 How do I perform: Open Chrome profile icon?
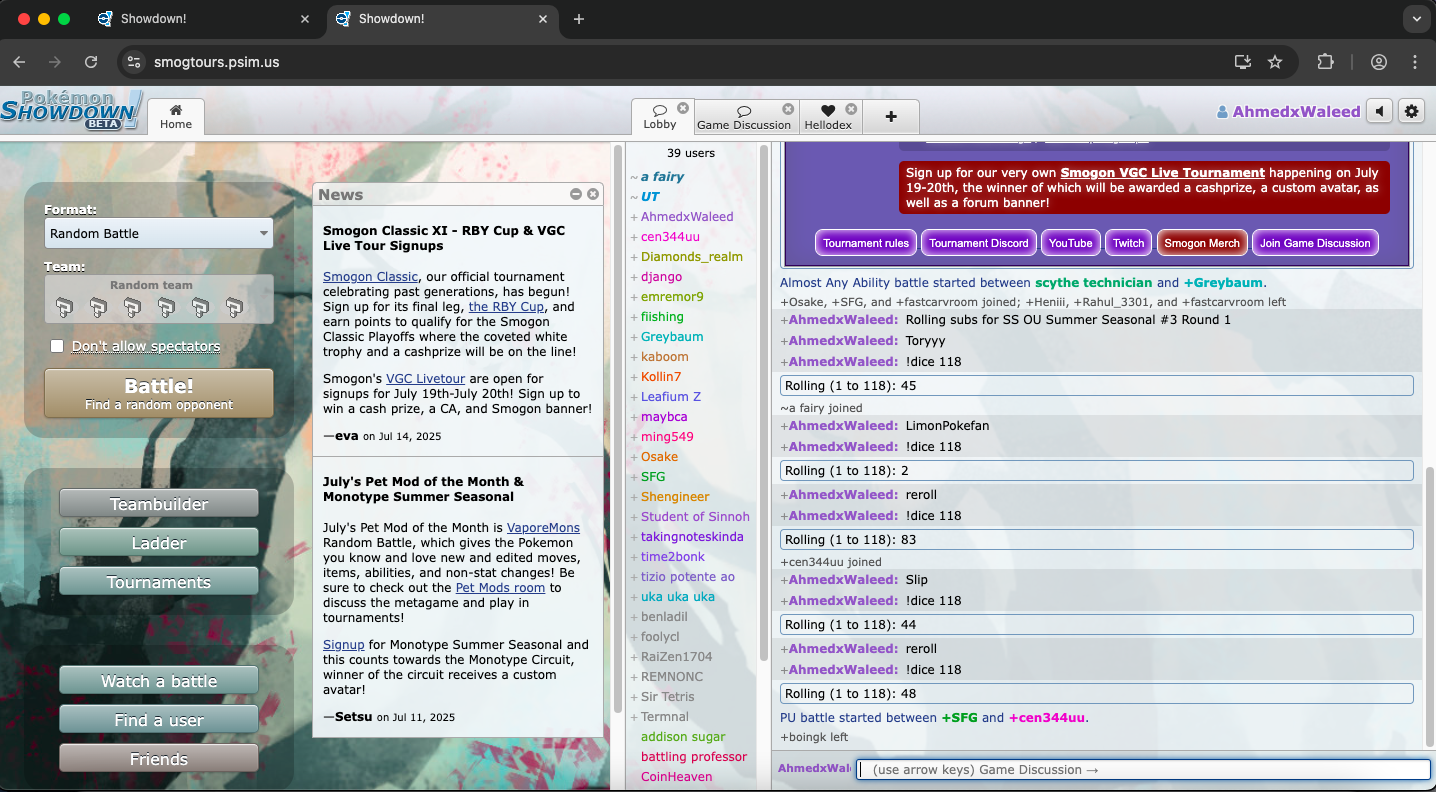1379,62
